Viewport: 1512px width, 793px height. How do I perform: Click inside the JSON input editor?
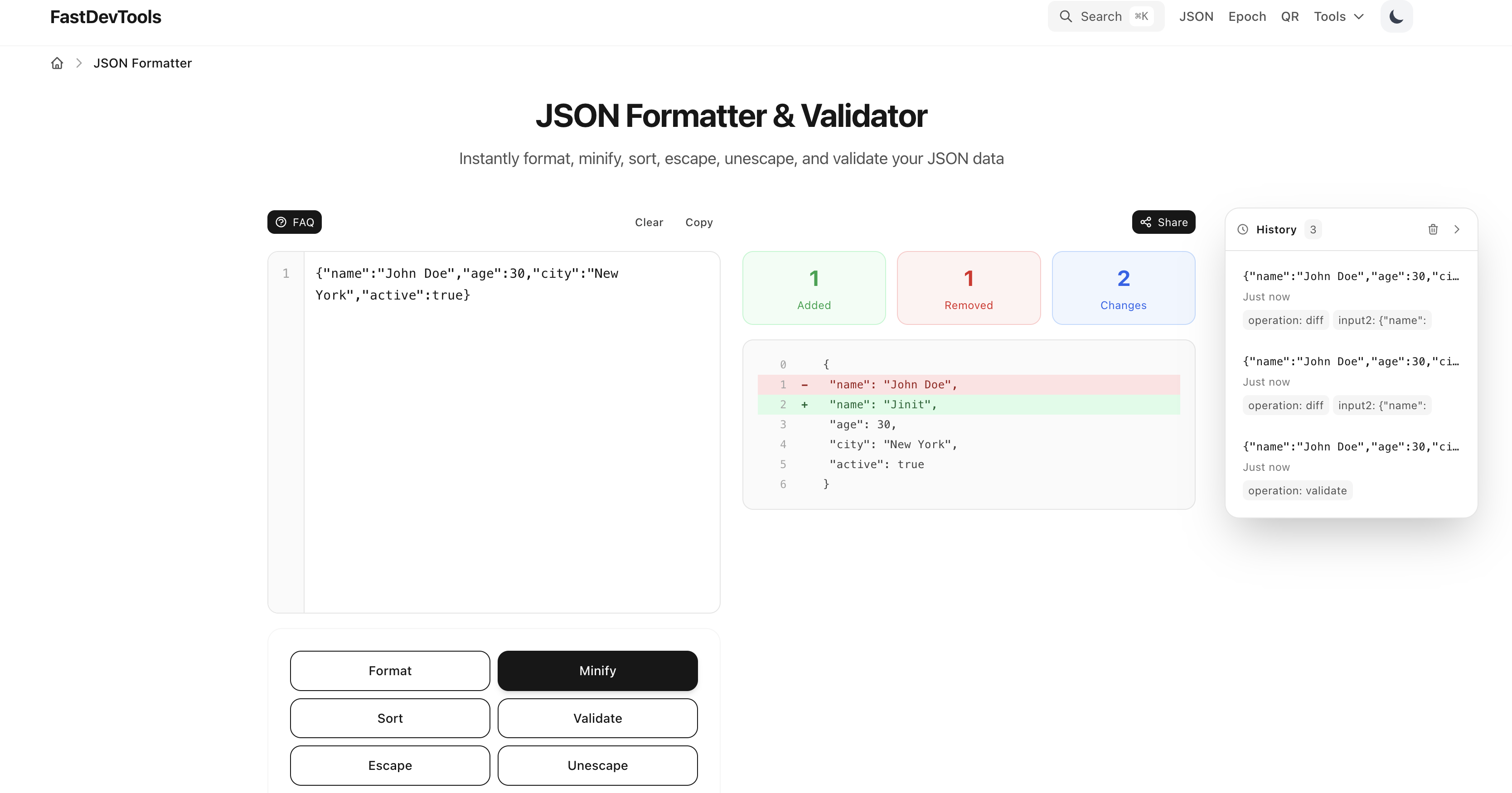pyautogui.click(x=511, y=440)
